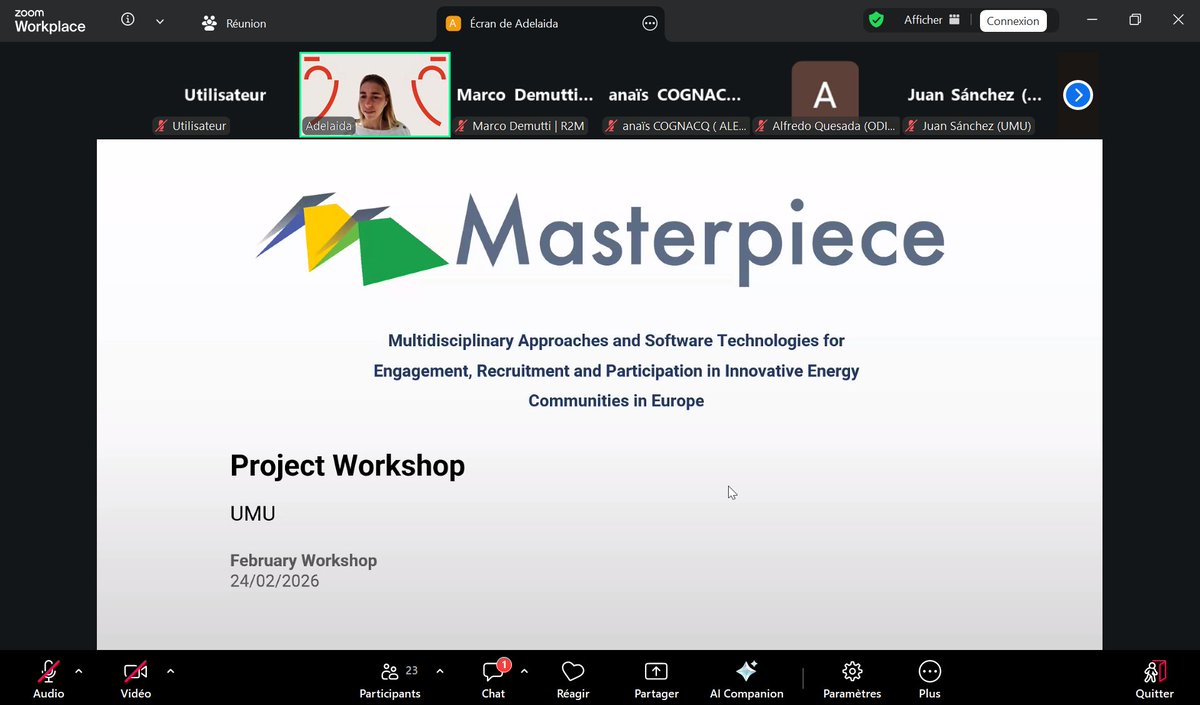1200x705 pixels.
Task: Select Juan Sánchez participant tile
Action: [x=975, y=95]
